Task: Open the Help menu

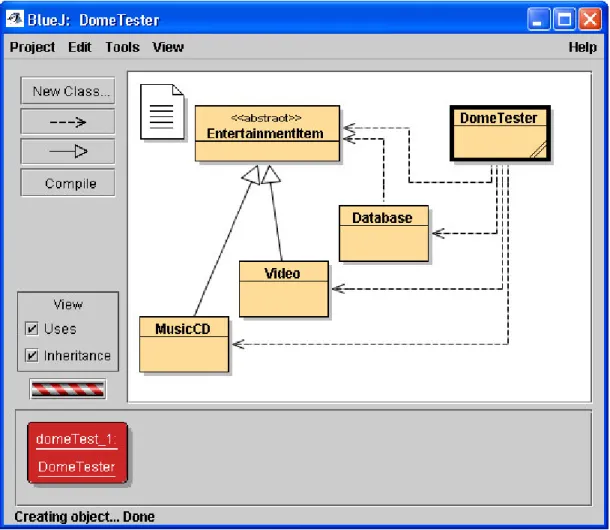Action: tap(582, 47)
